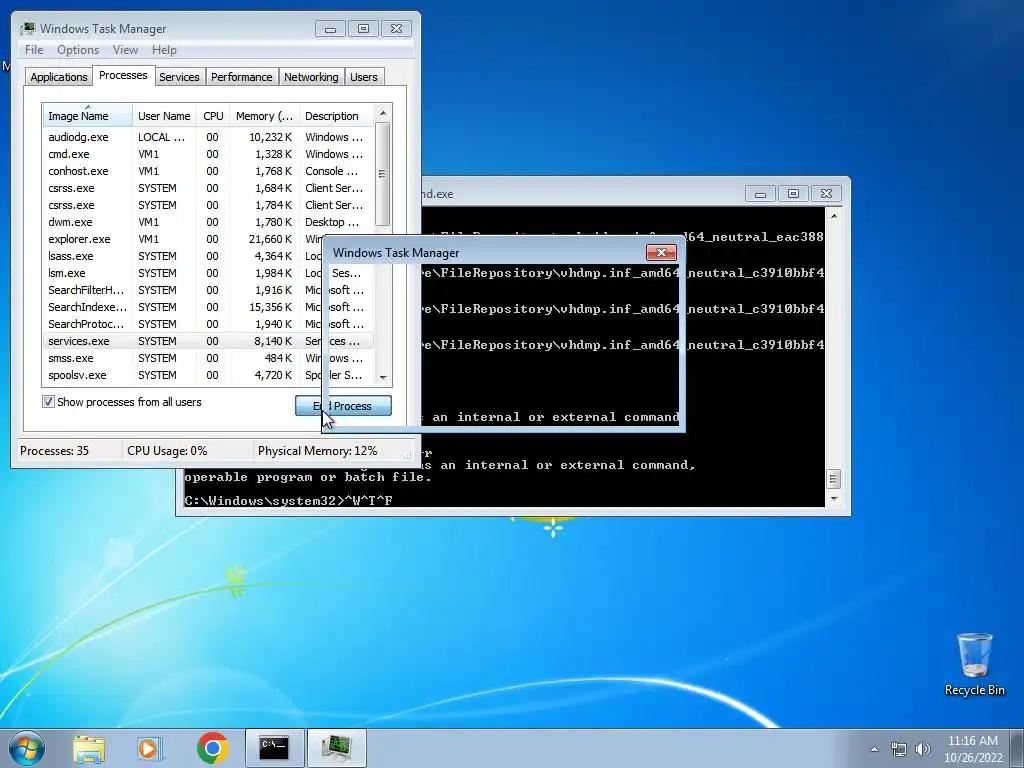Click Task Manager title bar icon

(x=27, y=29)
